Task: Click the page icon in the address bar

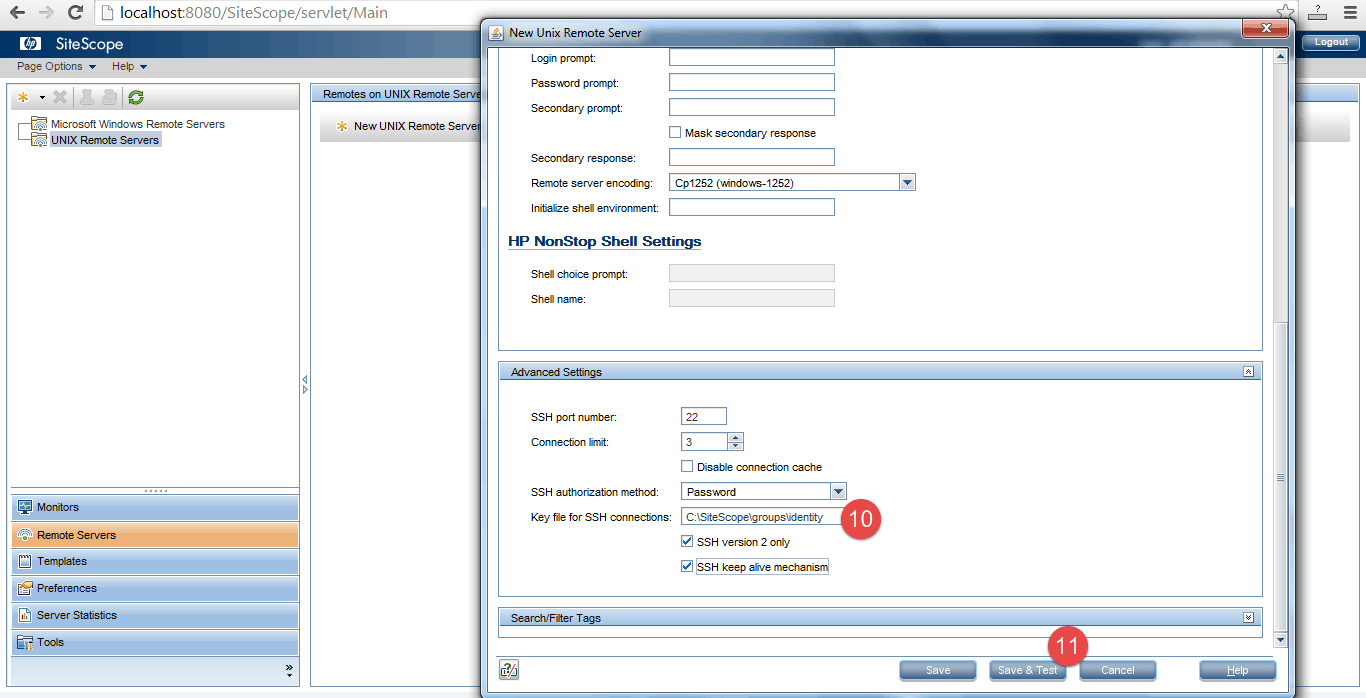Action: point(108,14)
